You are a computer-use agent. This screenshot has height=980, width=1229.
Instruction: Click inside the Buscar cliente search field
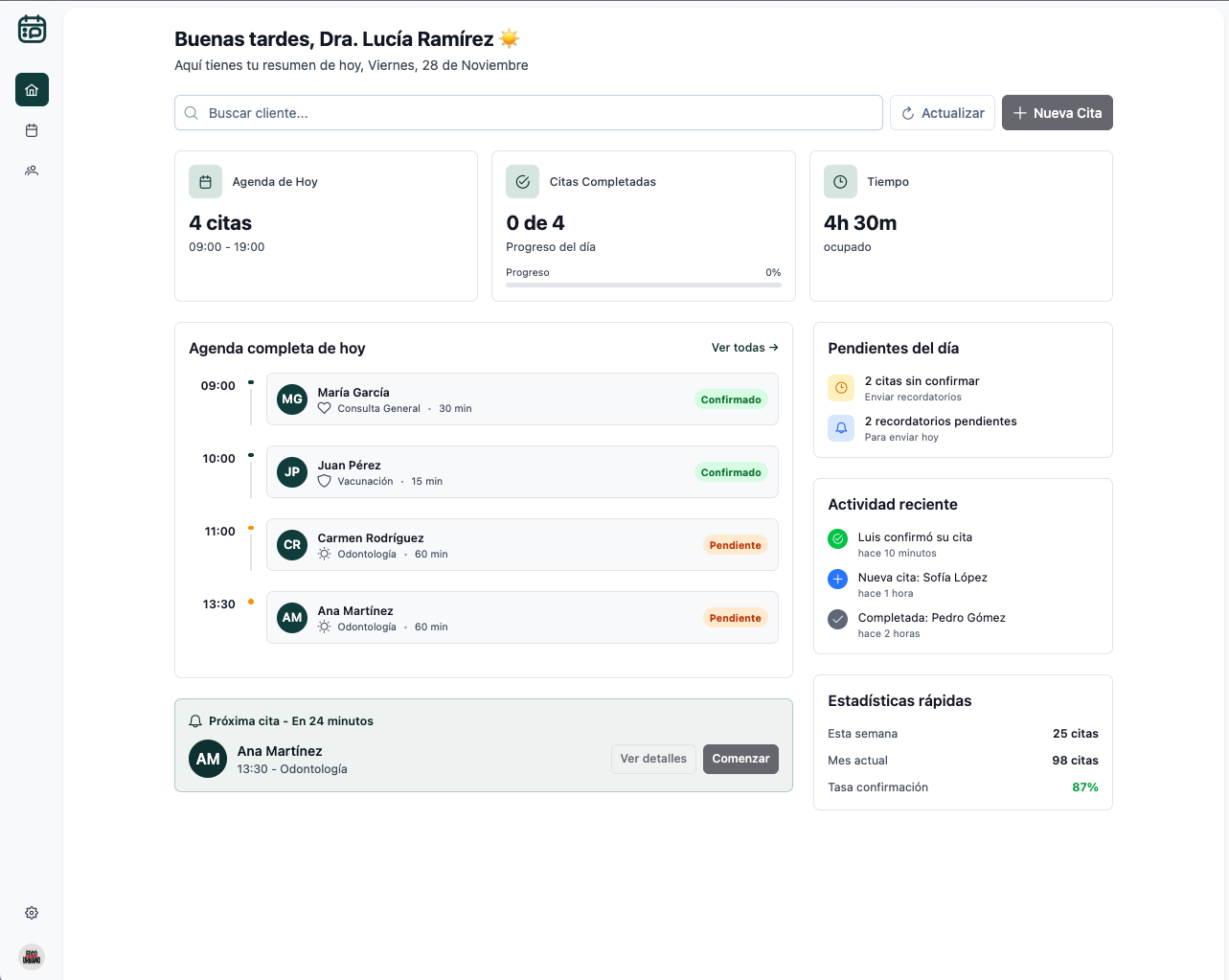click(x=528, y=112)
